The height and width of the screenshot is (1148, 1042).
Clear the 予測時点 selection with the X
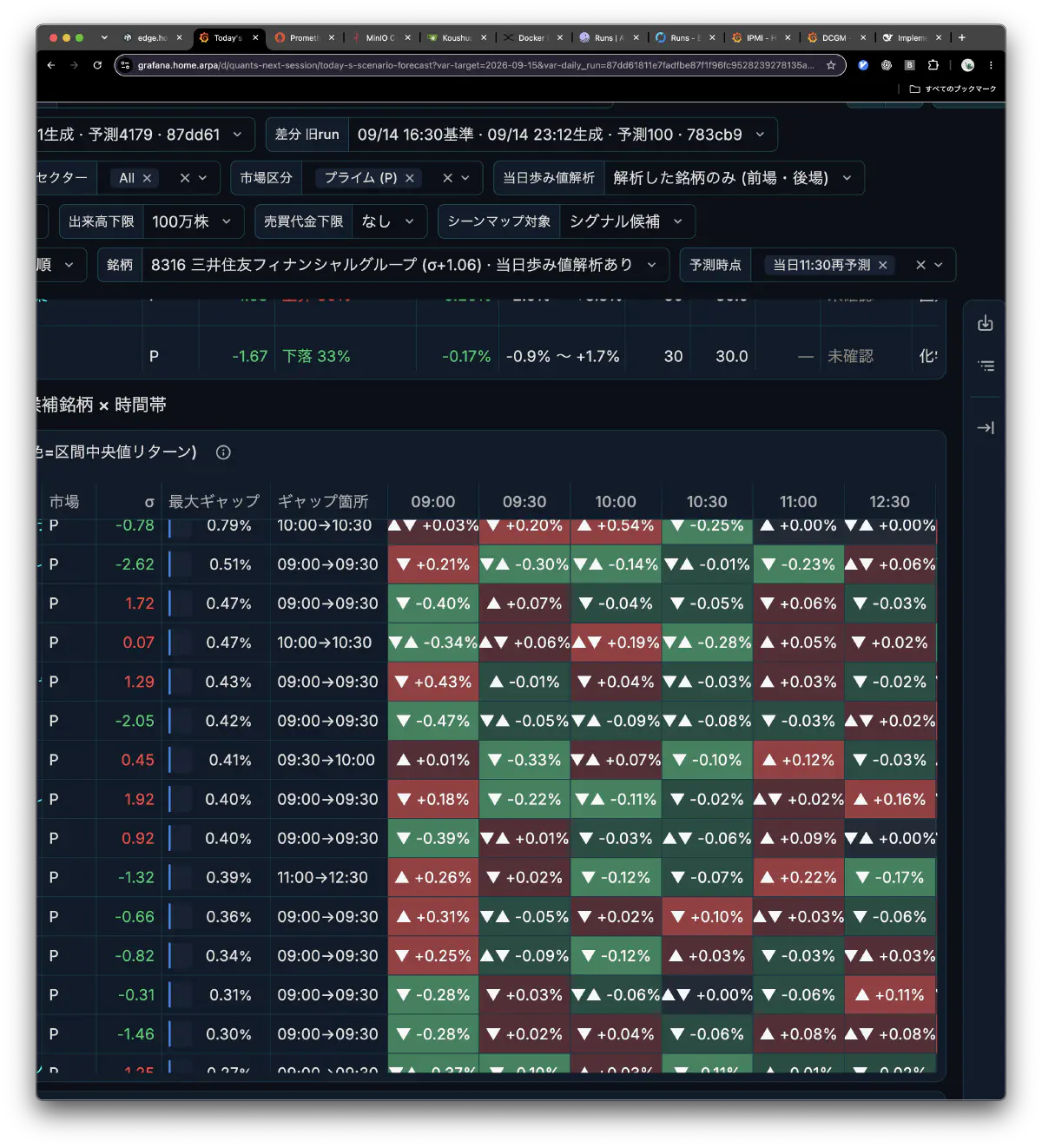pos(920,265)
